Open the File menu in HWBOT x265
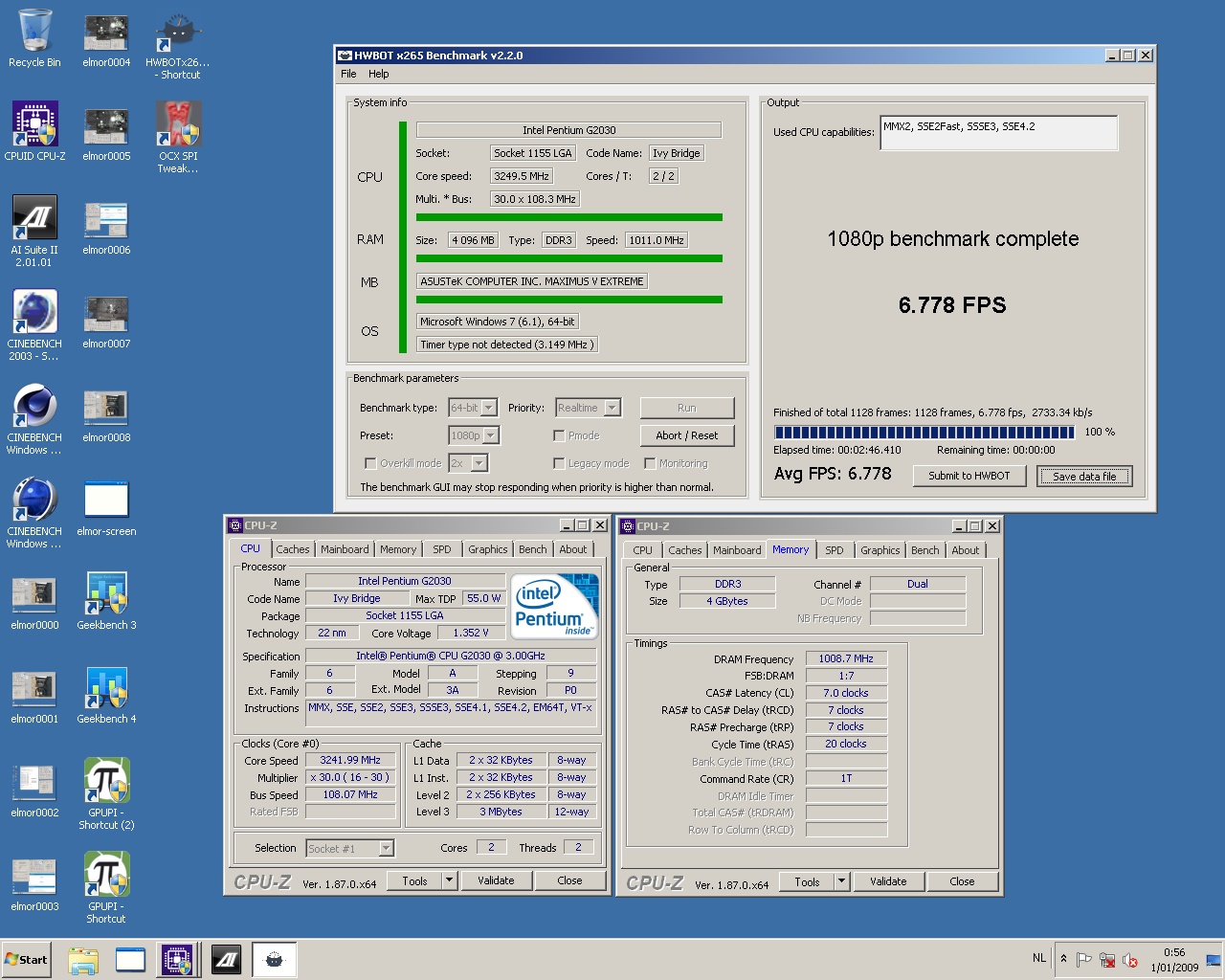 point(348,74)
